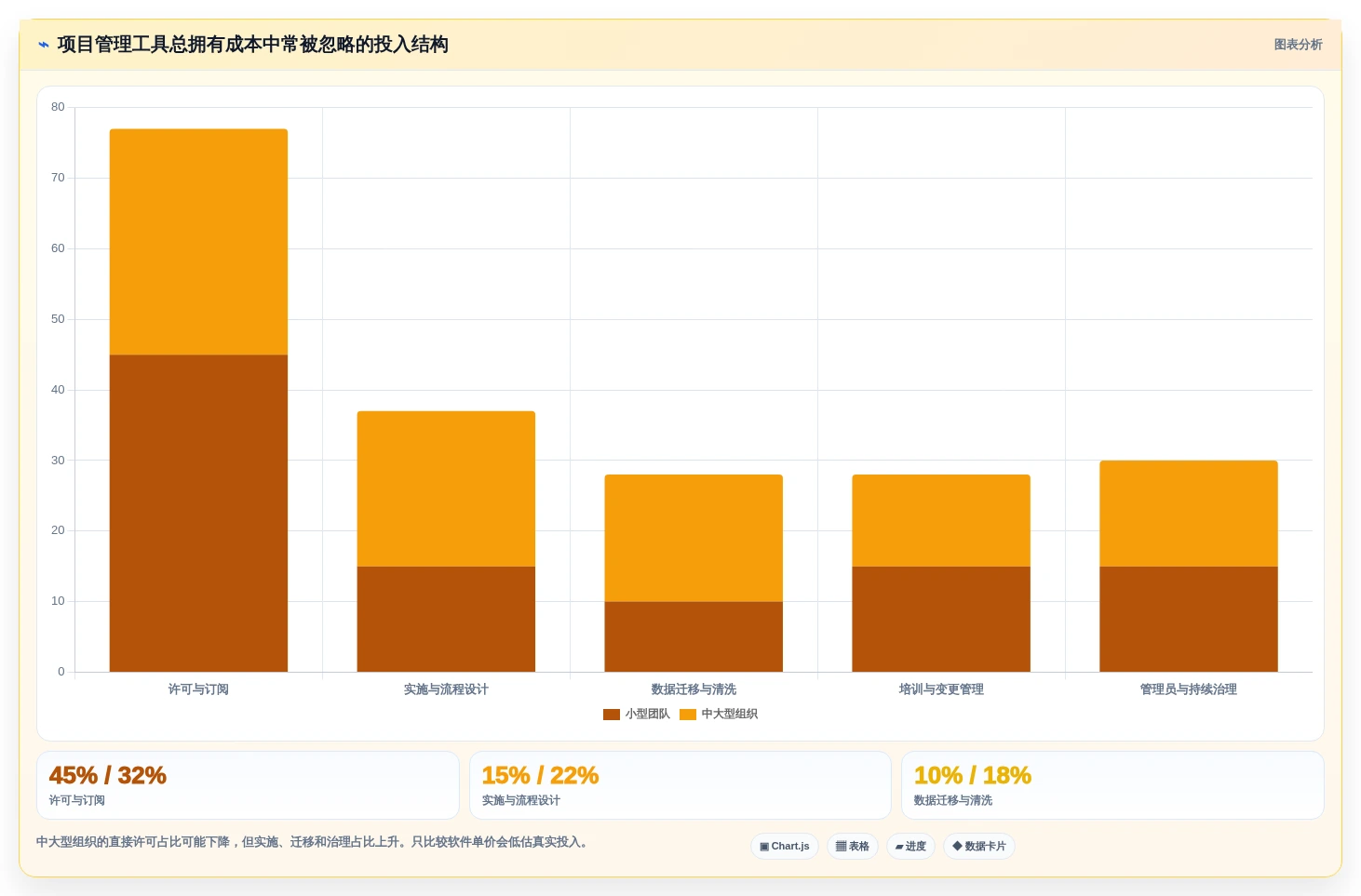The width and height of the screenshot is (1361, 896).
Task: Click the 许可与订阅 x-axis label
Action: click(198, 689)
